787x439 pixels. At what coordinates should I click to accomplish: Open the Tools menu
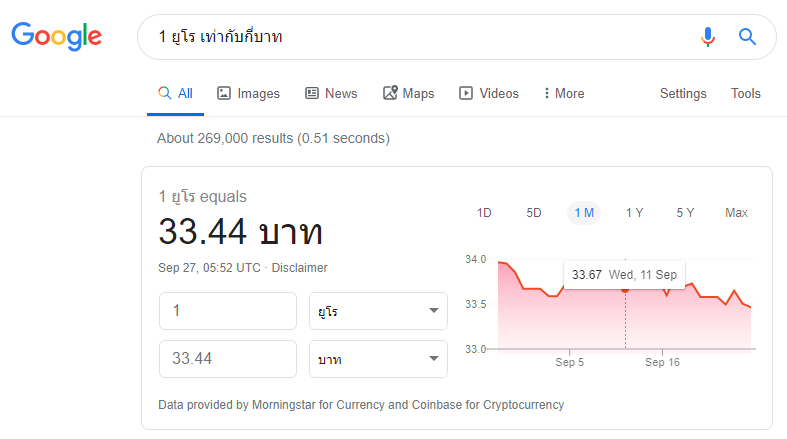click(745, 93)
